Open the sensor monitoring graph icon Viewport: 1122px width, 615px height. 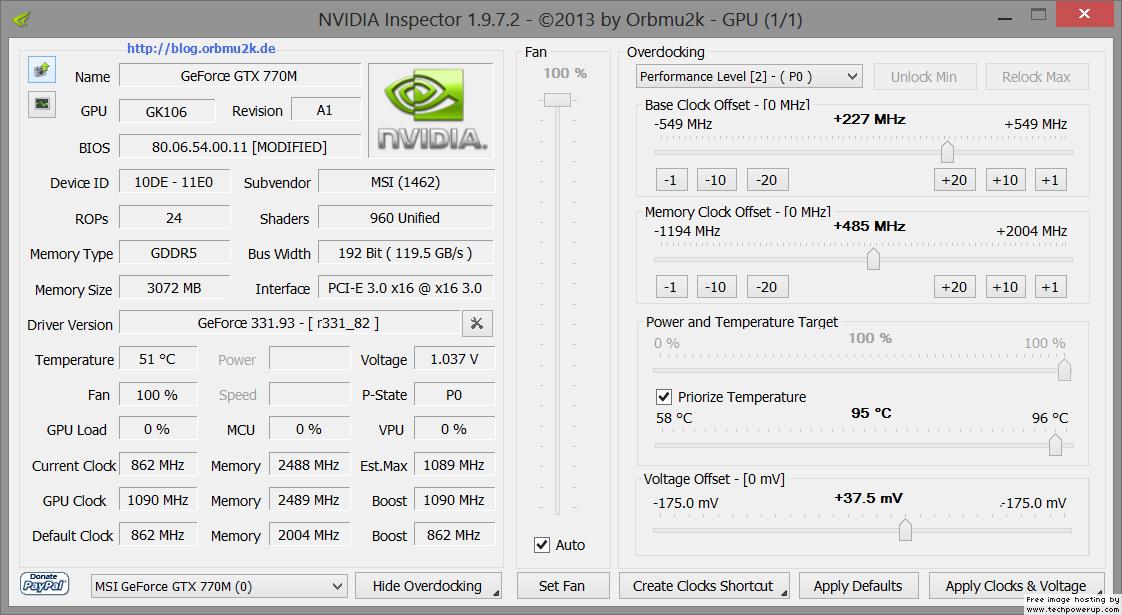[x=42, y=103]
